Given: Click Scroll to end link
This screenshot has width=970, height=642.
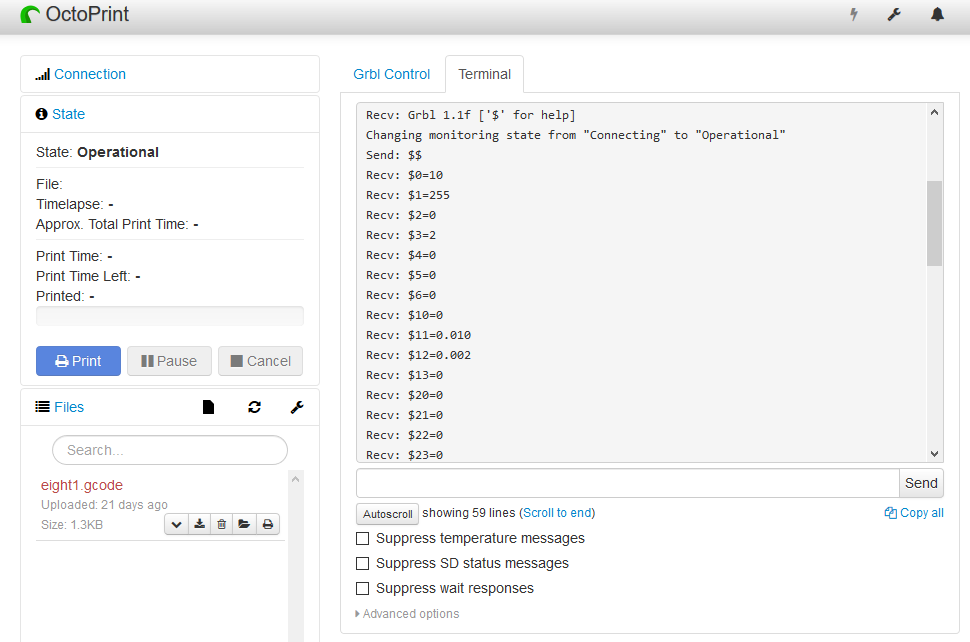Looking at the screenshot, I should point(557,513).
